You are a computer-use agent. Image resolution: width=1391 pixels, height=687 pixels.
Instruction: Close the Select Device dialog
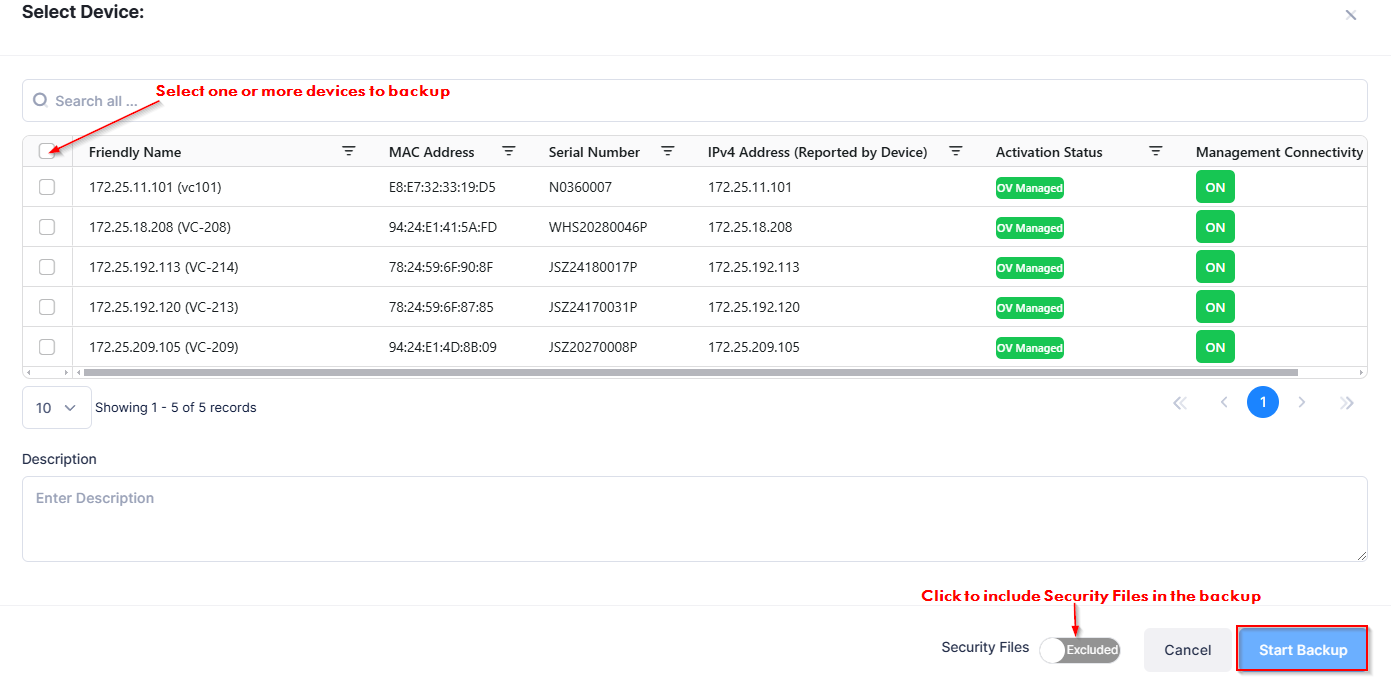coord(1351,15)
